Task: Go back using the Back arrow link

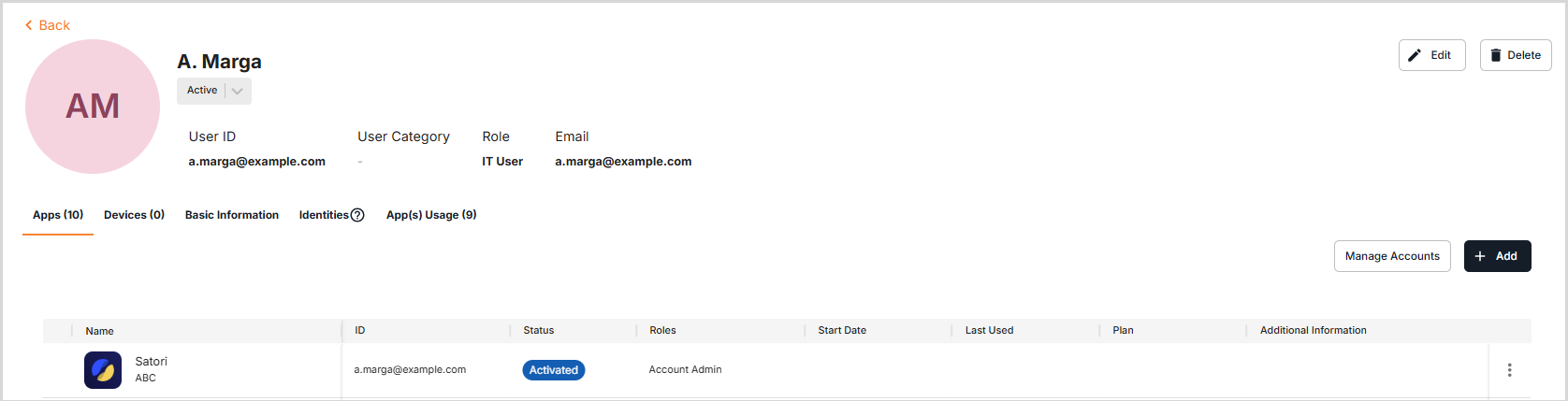Action: coord(48,25)
